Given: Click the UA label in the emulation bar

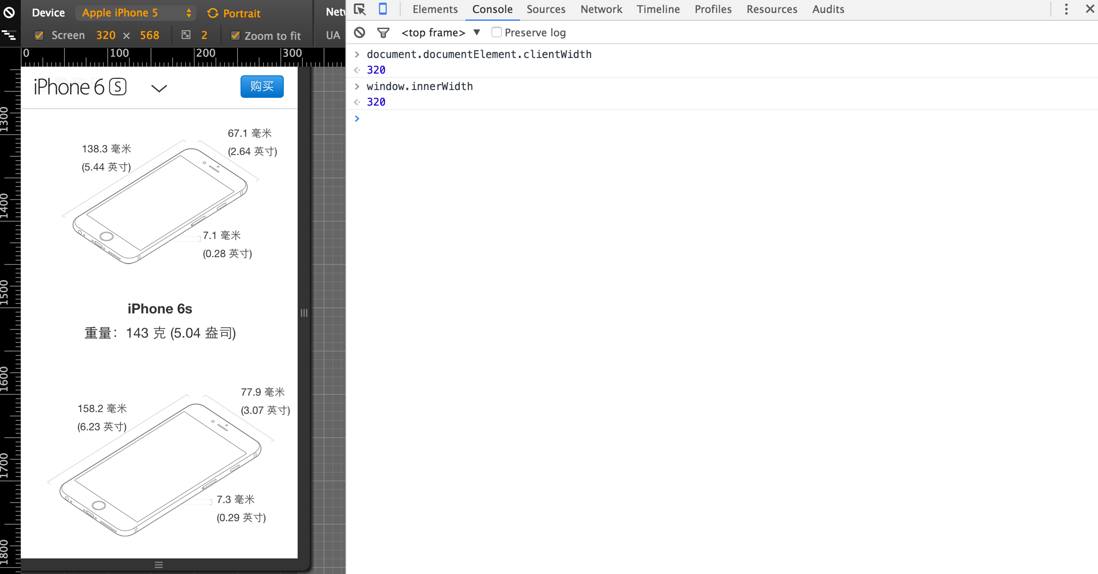Looking at the screenshot, I should [333, 35].
